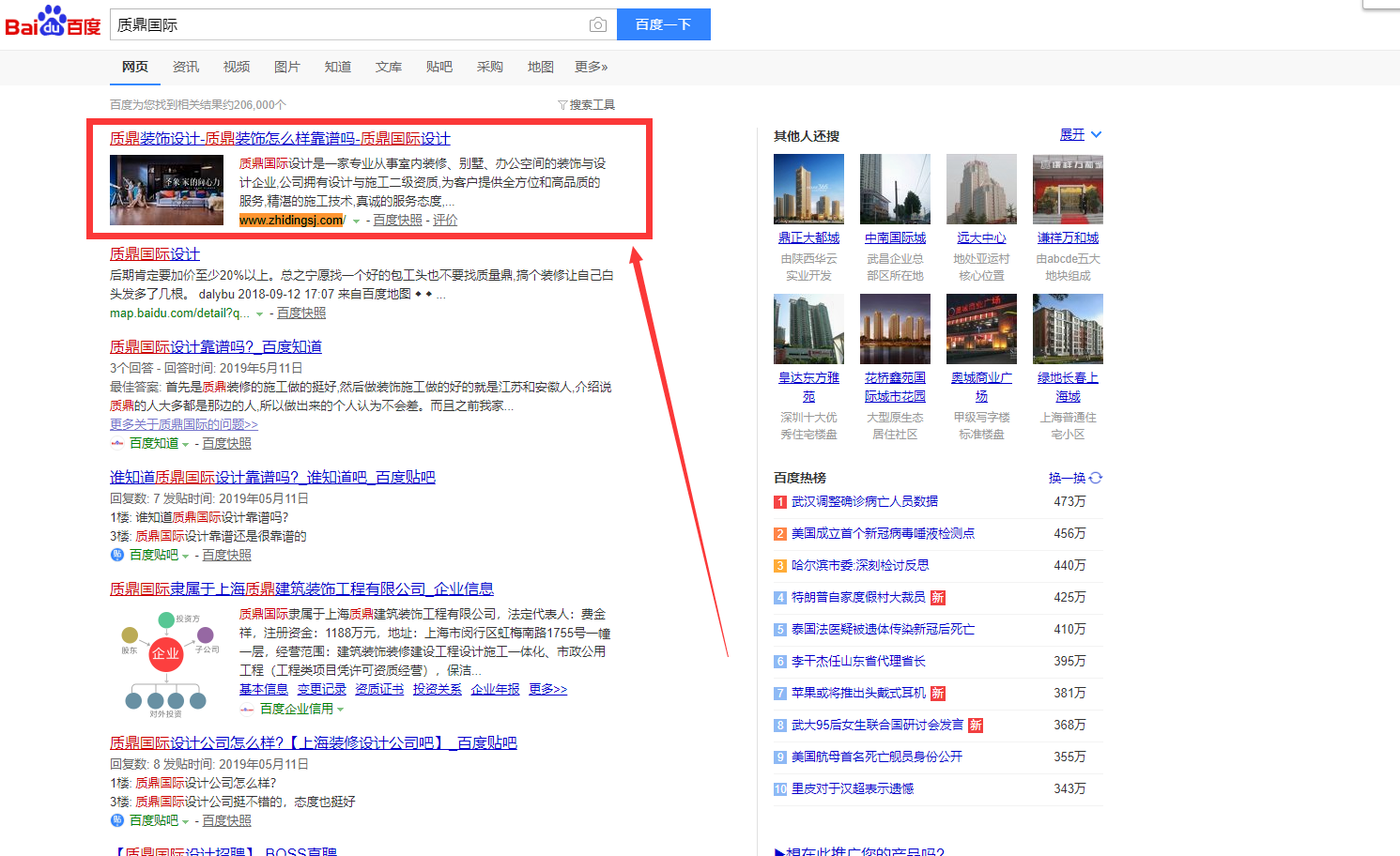Switch to the 图片 tab
This screenshot has height=856, width=1400.
287,67
